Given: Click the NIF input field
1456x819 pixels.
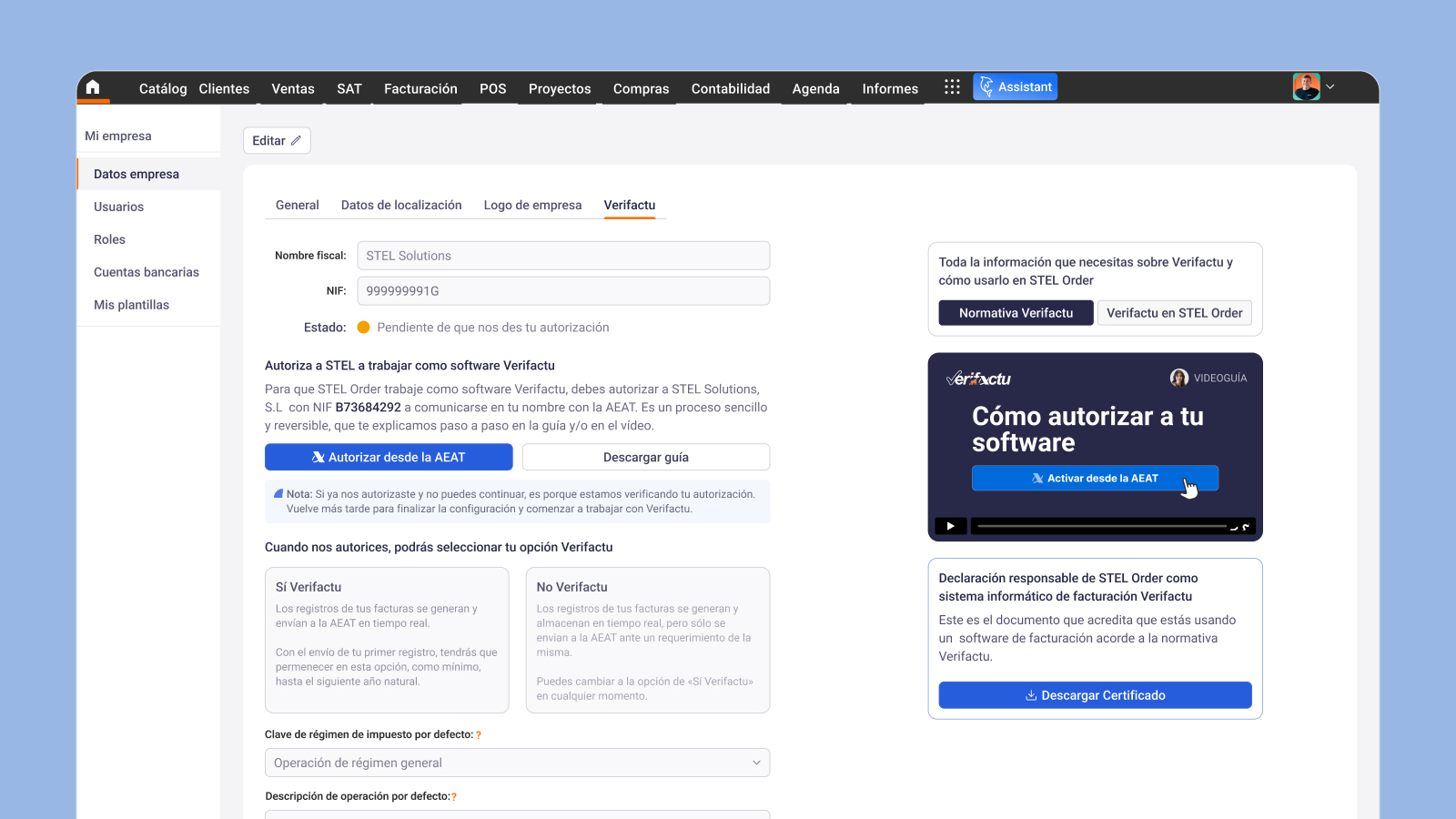Looking at the screenshot, I should pyautogui.click(x=563, y=291).
